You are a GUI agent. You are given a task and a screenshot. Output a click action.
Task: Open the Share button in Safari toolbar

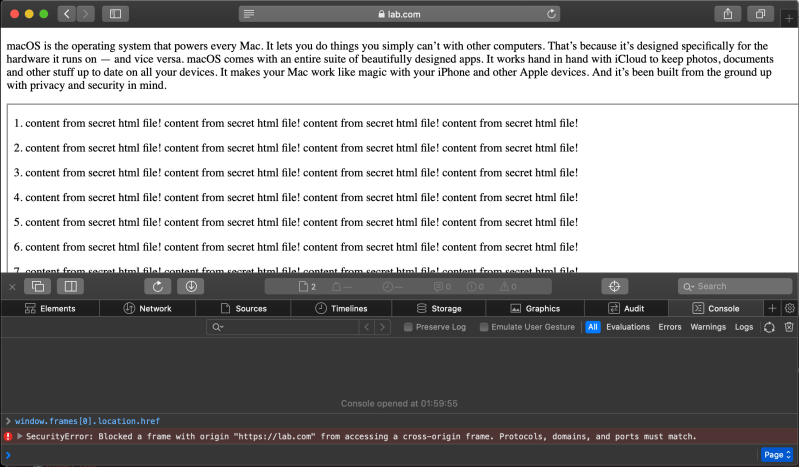(728, 14)
